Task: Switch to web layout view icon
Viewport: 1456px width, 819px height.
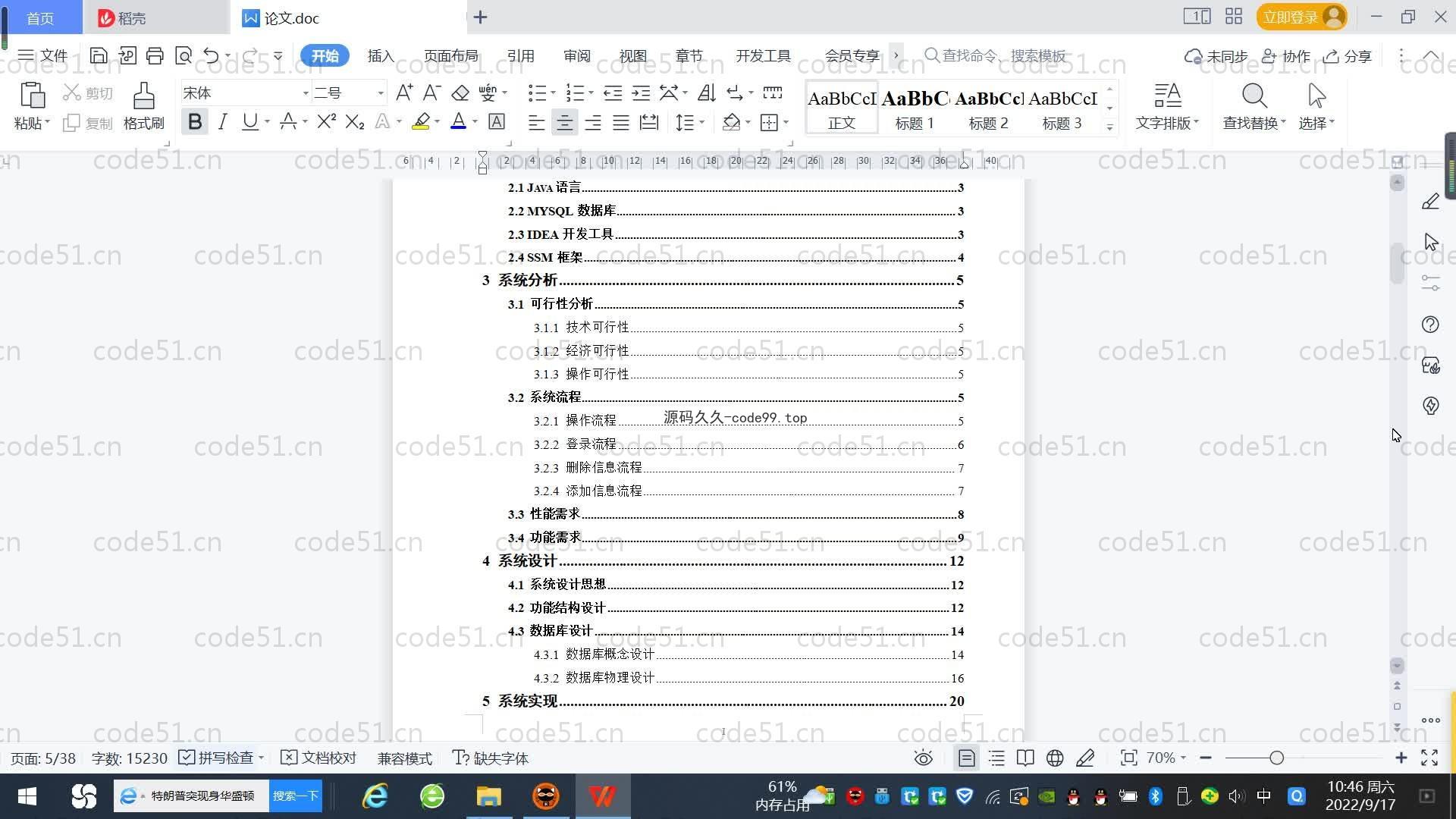Action: click(x=1055, y=758)
